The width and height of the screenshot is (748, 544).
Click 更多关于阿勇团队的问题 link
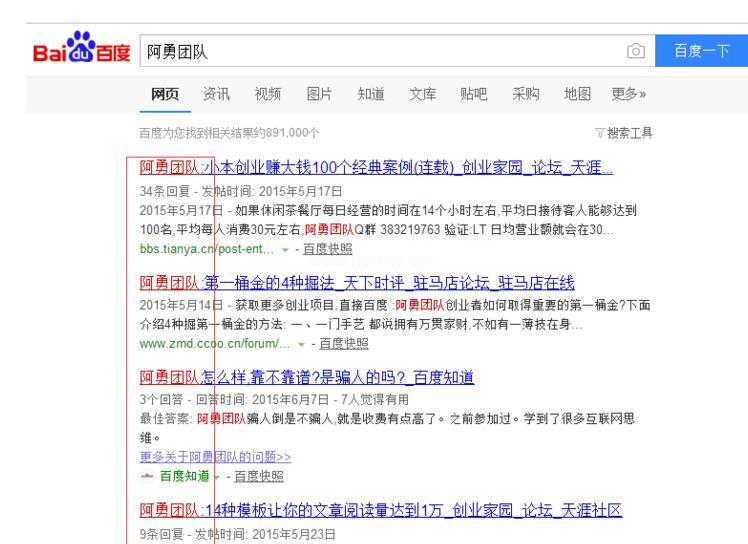click(202, 457)
